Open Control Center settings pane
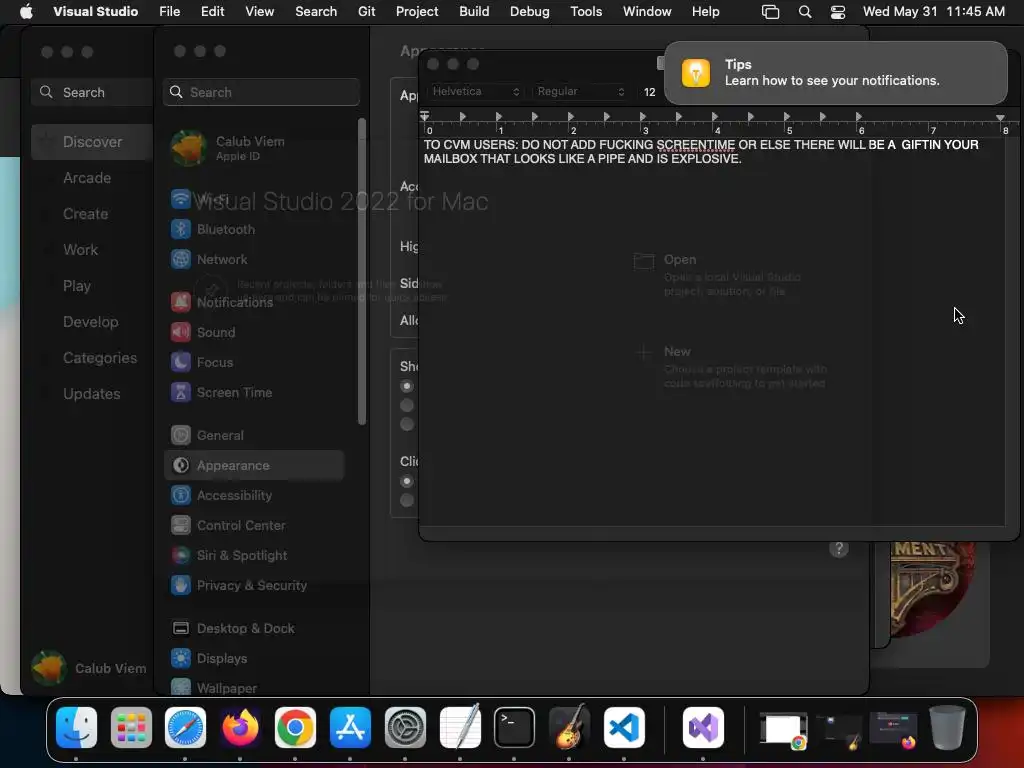 pyautogui.click(x=255, y=525)
